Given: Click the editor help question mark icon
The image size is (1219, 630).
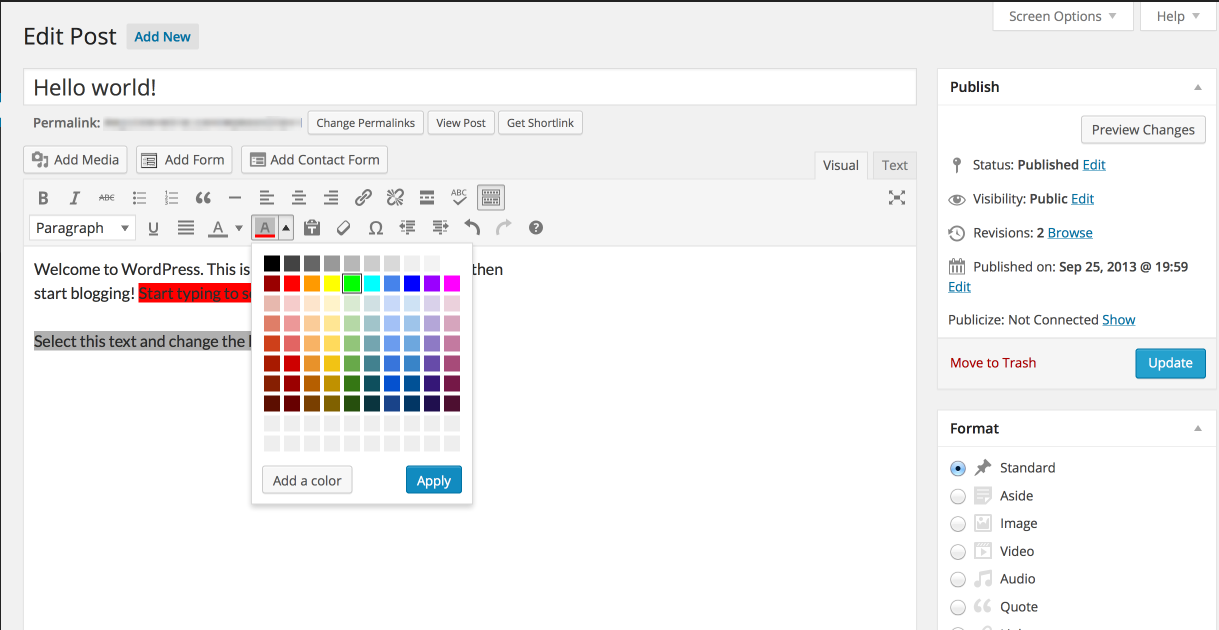Looking at the screenshot, I should [536, 228].
